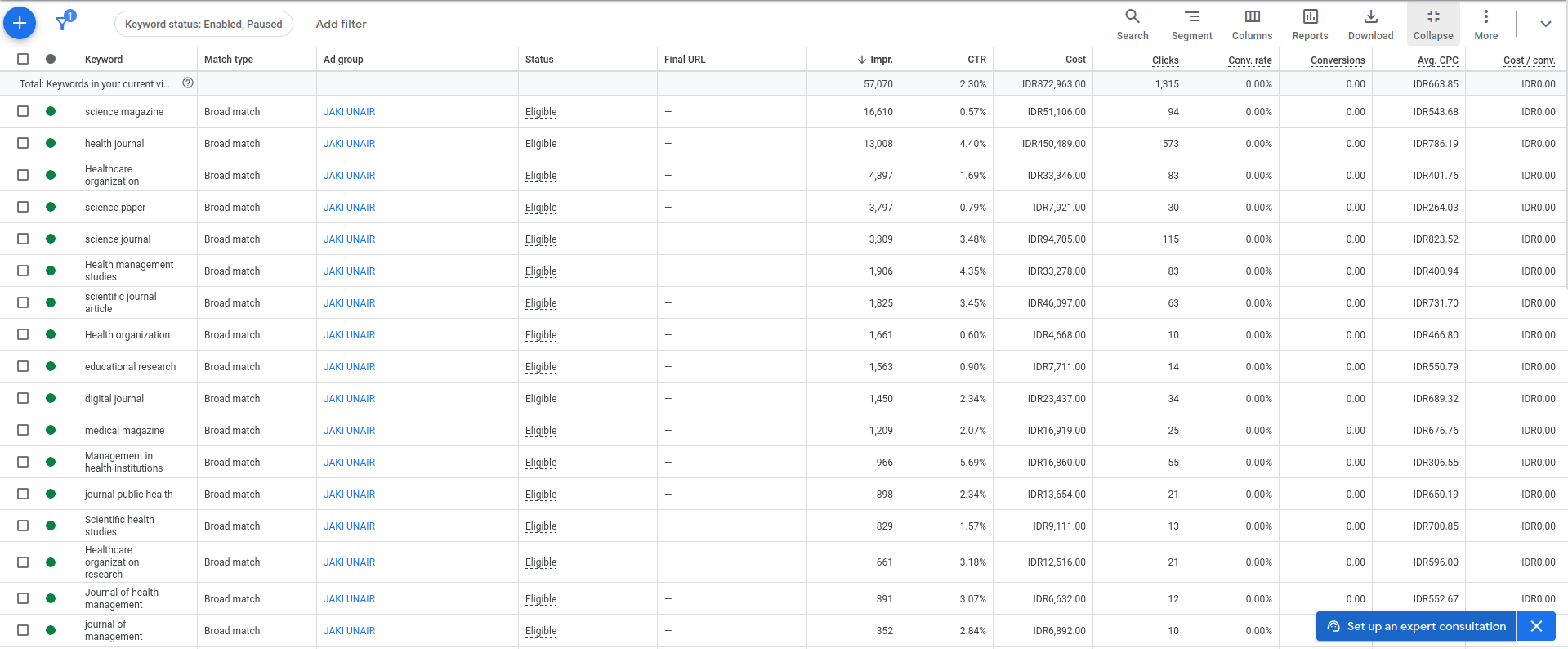1568x649 pixels.
Task: Open the Search tool
Action: (x=1132, y=25)
